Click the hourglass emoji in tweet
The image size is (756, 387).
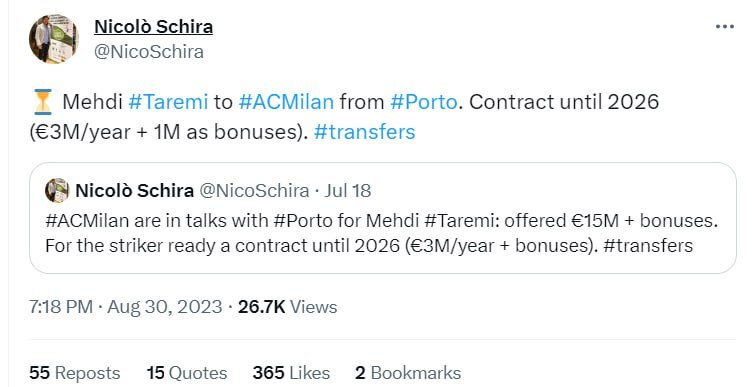pos(43,102)
